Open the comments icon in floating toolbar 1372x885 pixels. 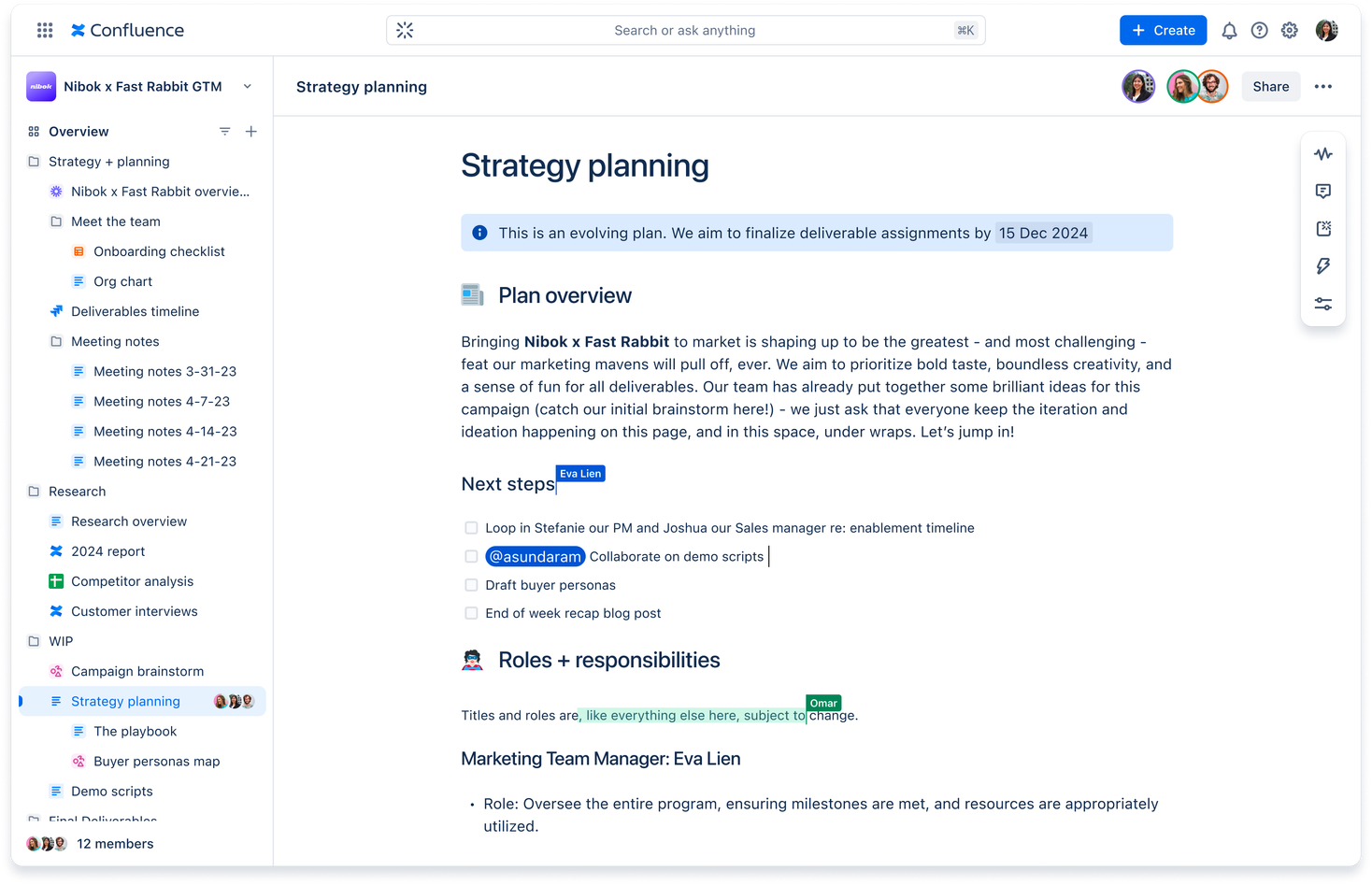tap(1322, 191)
